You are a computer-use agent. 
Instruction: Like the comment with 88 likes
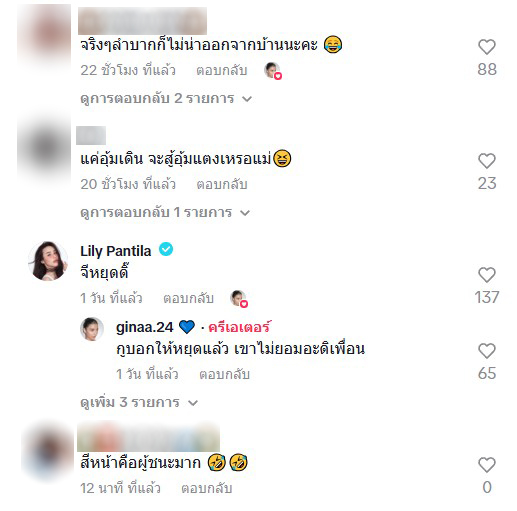487,47
